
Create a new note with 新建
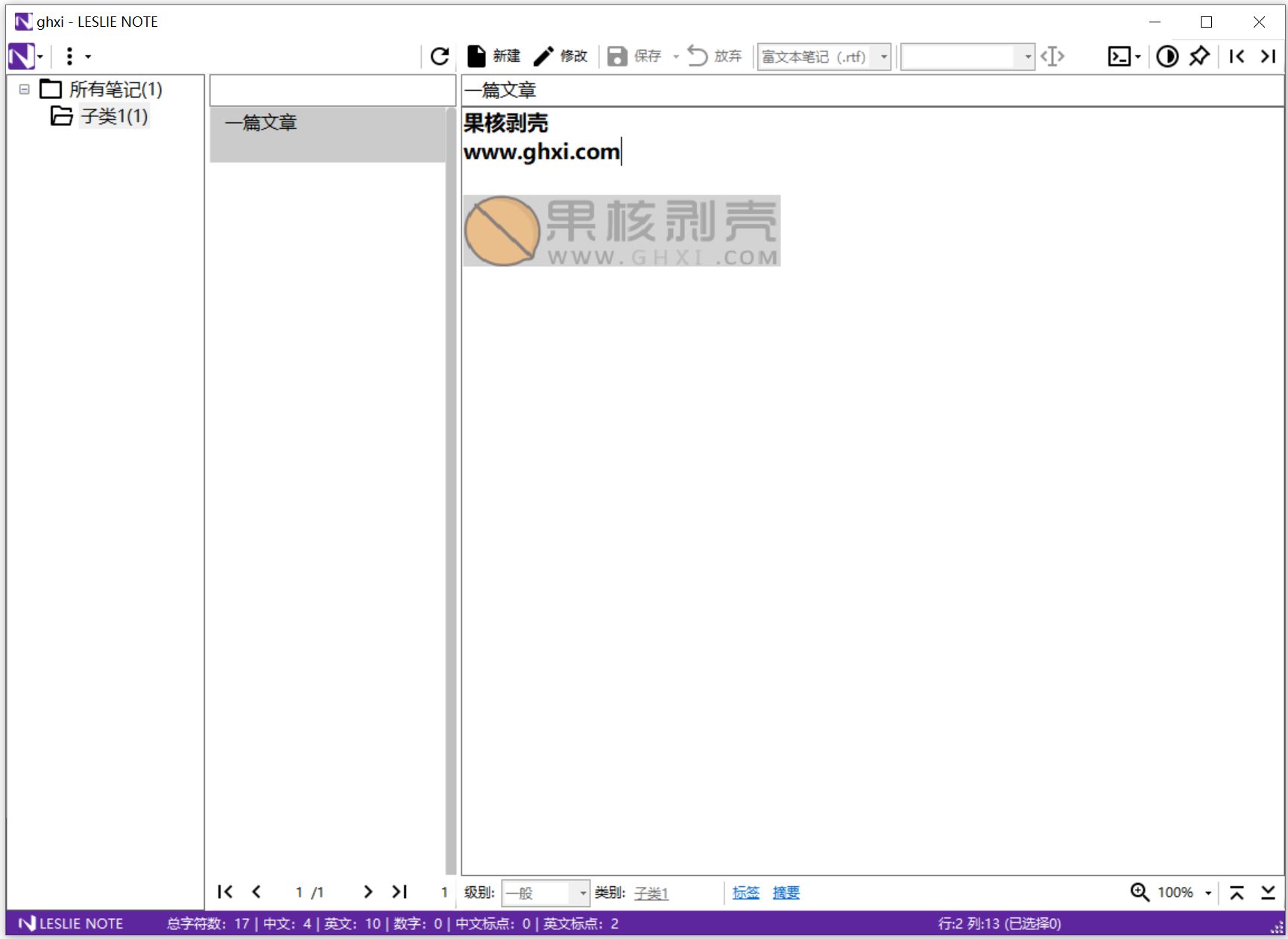point(493,55)
